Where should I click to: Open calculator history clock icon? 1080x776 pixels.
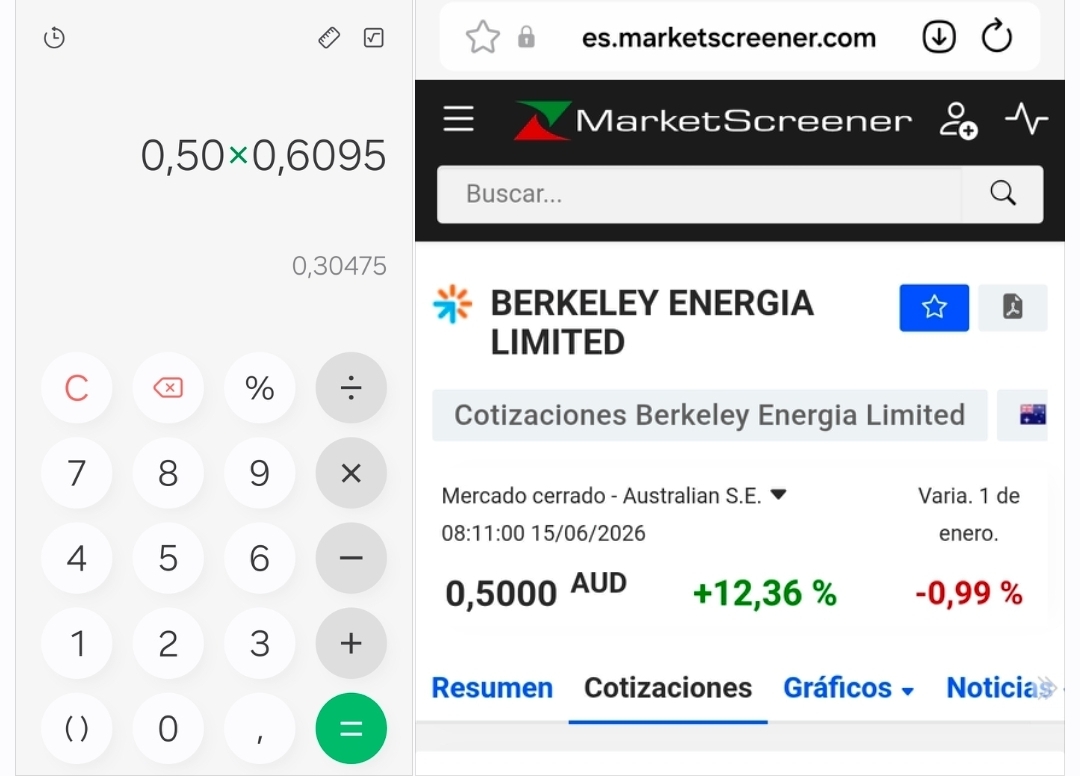(x=54, y=37)
